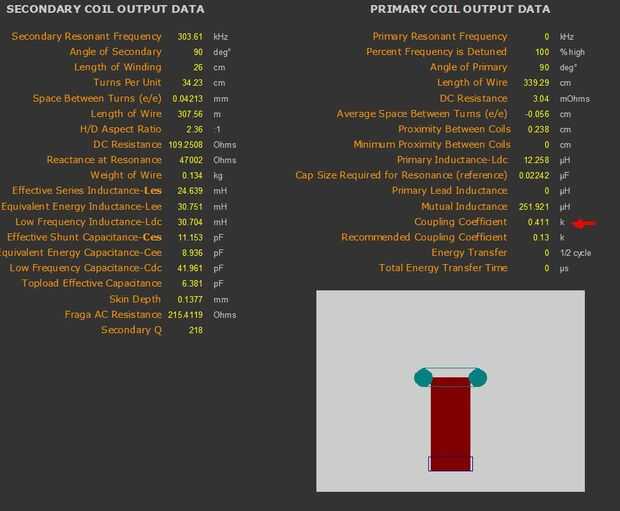Select the Secondary Q value 218

[196, 330]
